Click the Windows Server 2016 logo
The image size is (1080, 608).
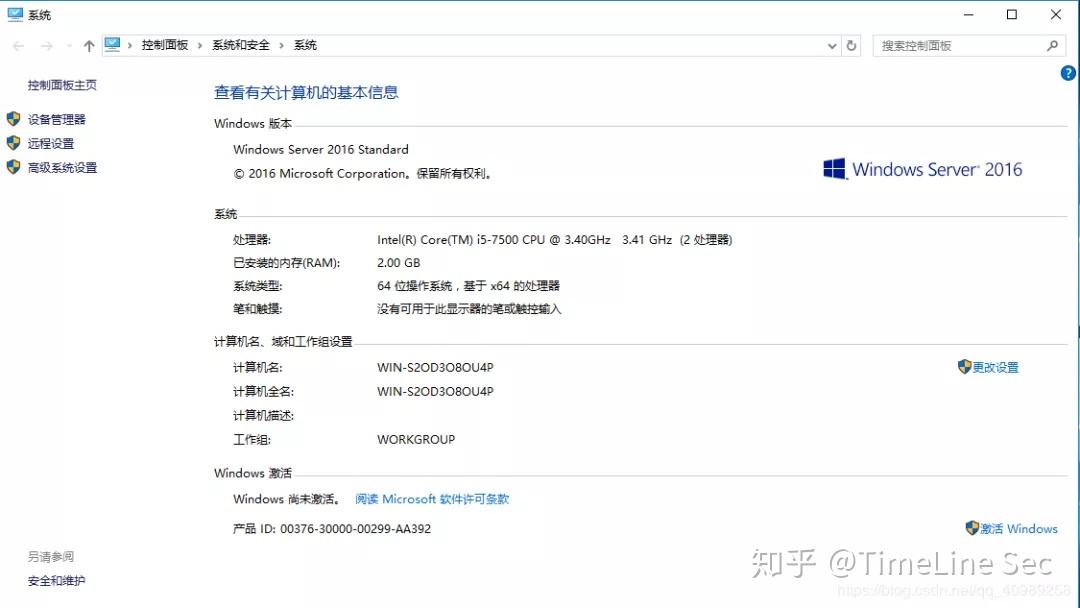pos(922,169)
